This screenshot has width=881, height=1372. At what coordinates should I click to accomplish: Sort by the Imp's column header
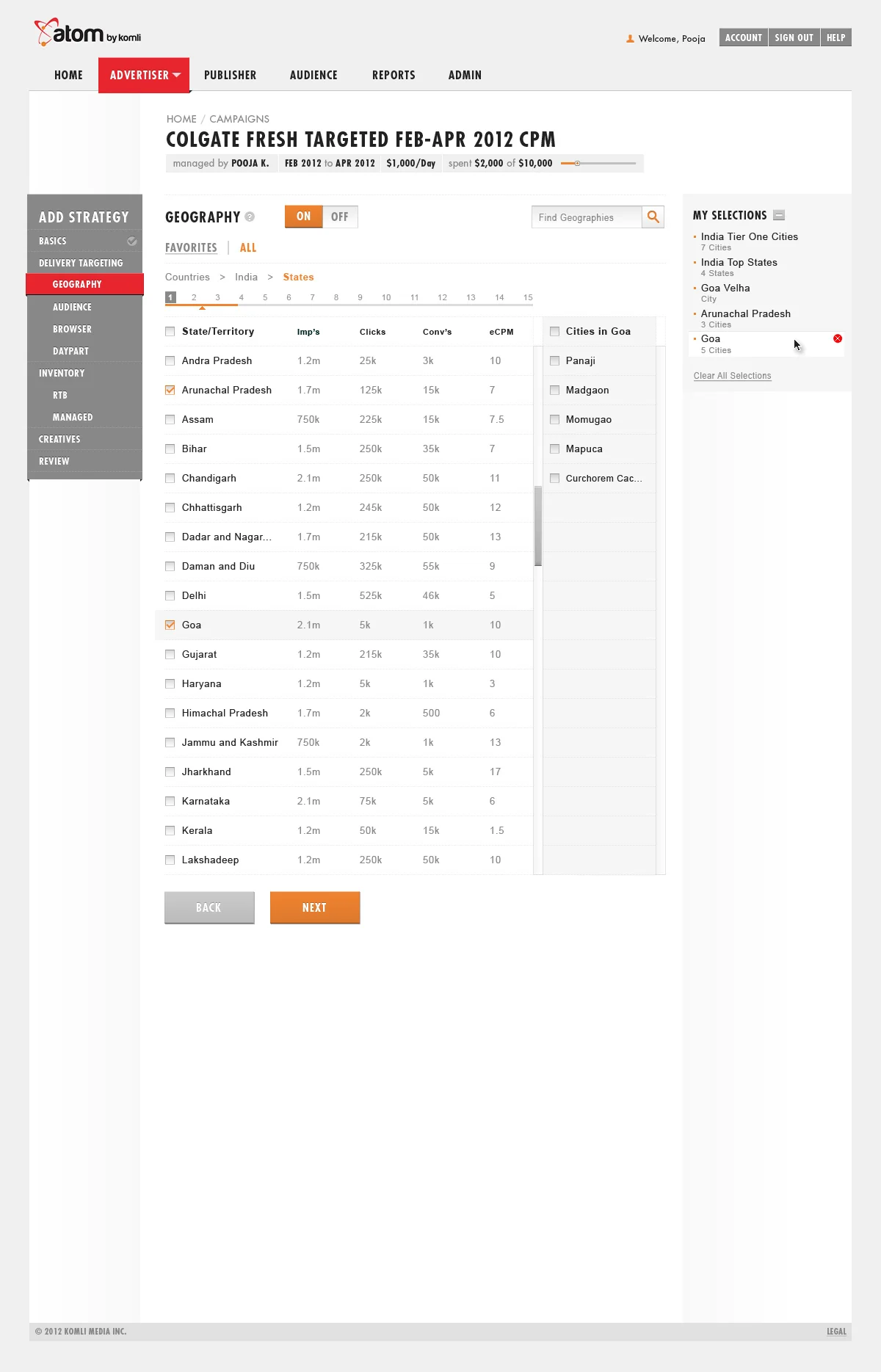coord(308,332)
